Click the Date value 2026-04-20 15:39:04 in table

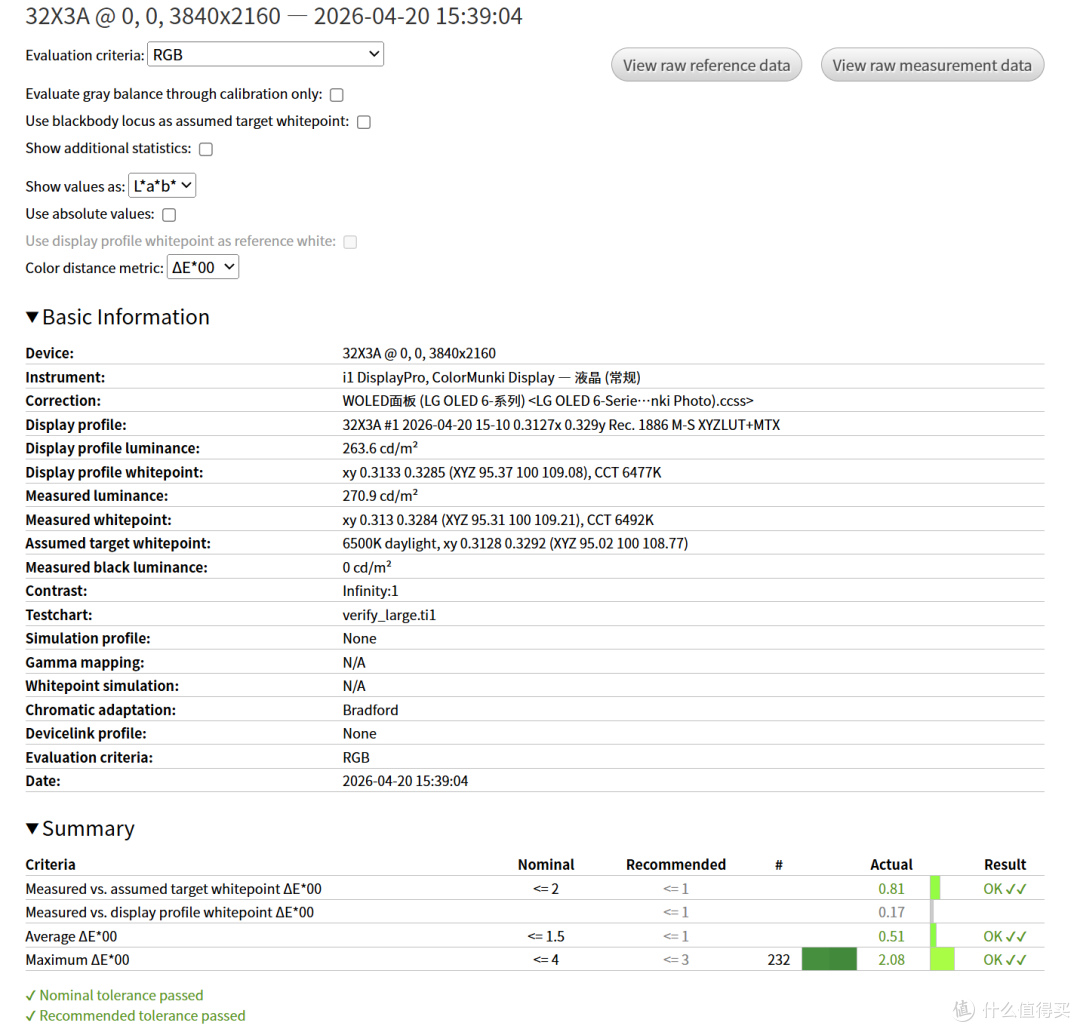point(405,781)
